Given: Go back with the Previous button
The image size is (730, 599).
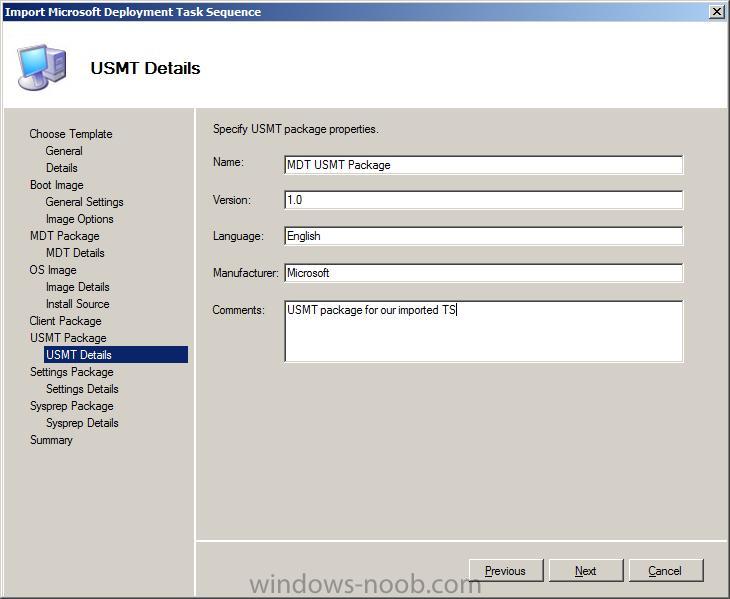Looking at the screenshot, I should coord(506,571).
